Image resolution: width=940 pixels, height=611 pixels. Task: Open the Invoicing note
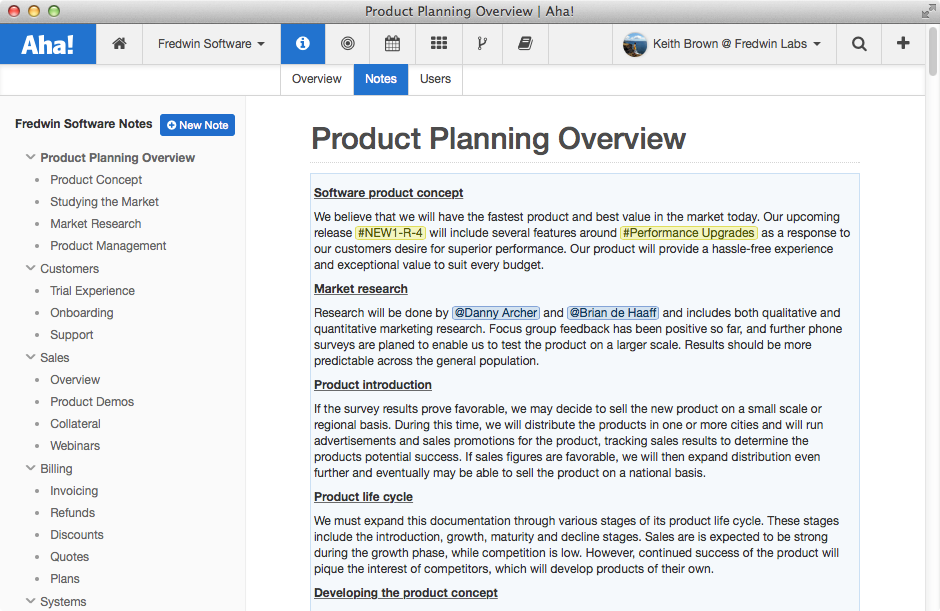[74, 490]
